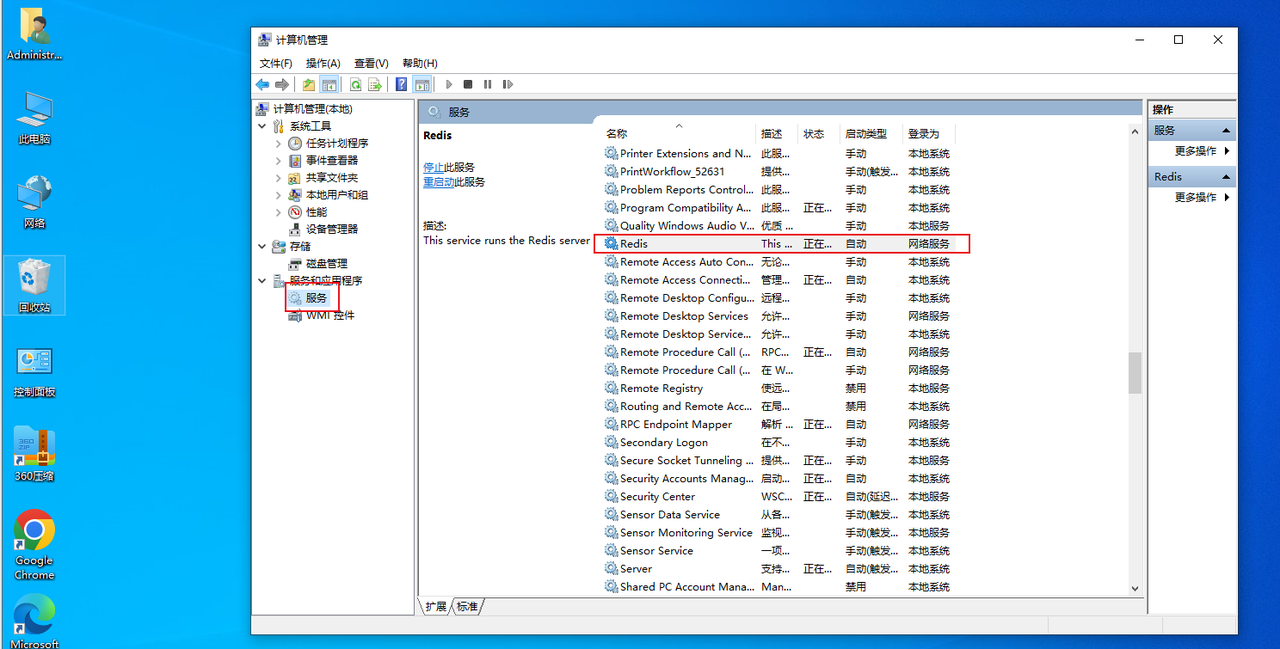Viewport: 1280px width, 649px height.
Task: Expand the 本地用户和组 tree node
Action: click(x=278, y=195)
